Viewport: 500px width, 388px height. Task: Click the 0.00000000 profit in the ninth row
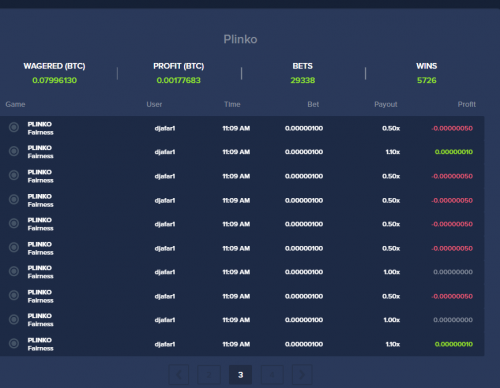(x=453, y=320)
